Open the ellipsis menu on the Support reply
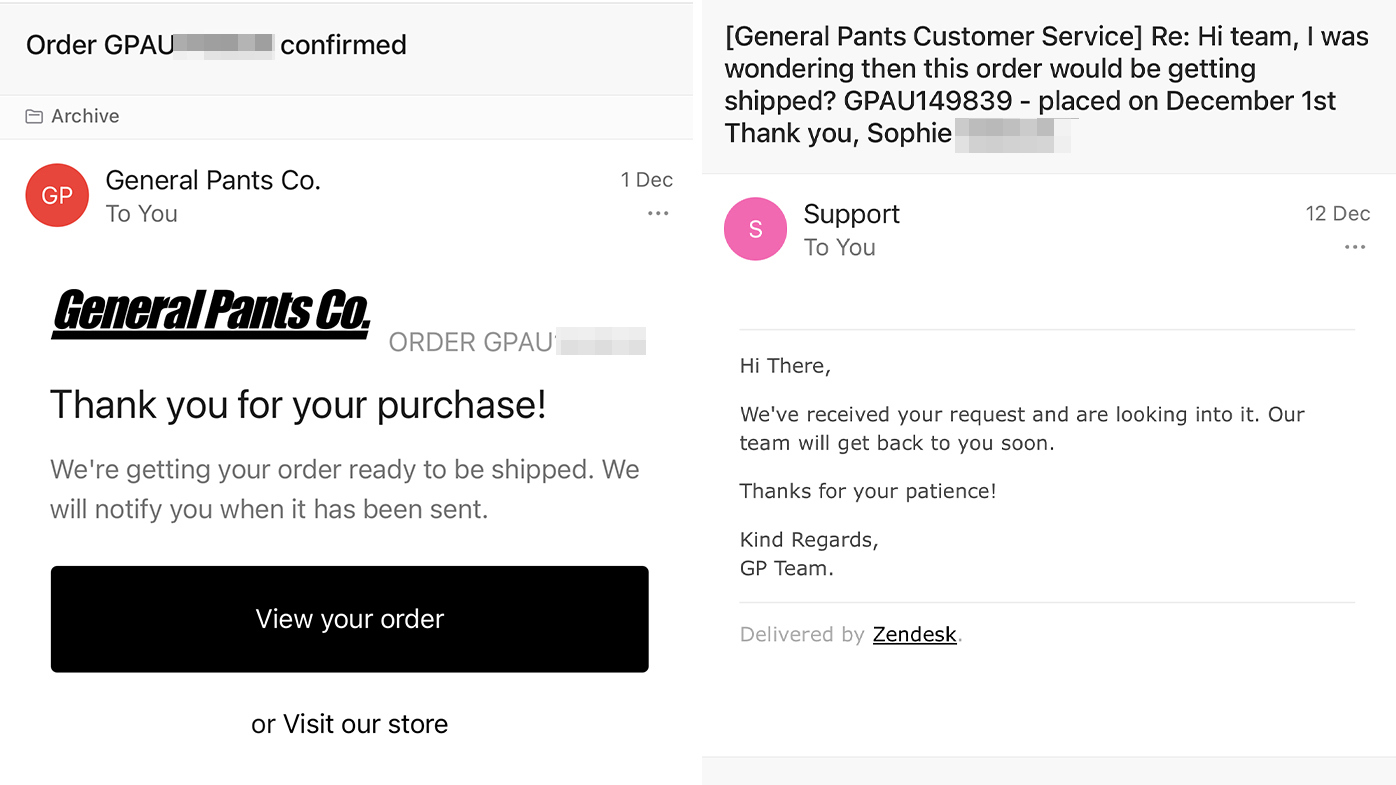This screenshot has height=785, width=1396. tap(1355, 246)
